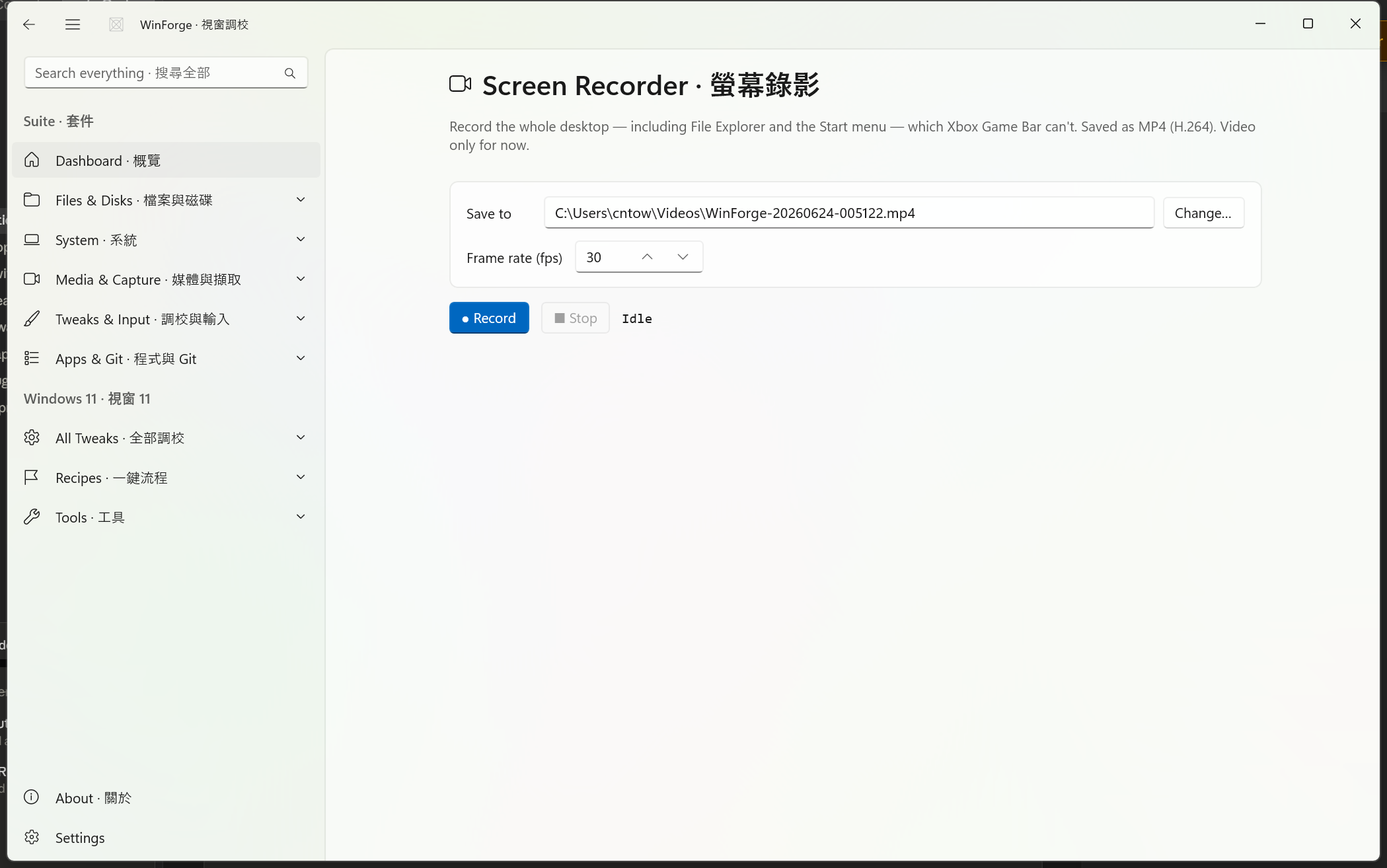Click the About info icon

click(x=32, y=797)
